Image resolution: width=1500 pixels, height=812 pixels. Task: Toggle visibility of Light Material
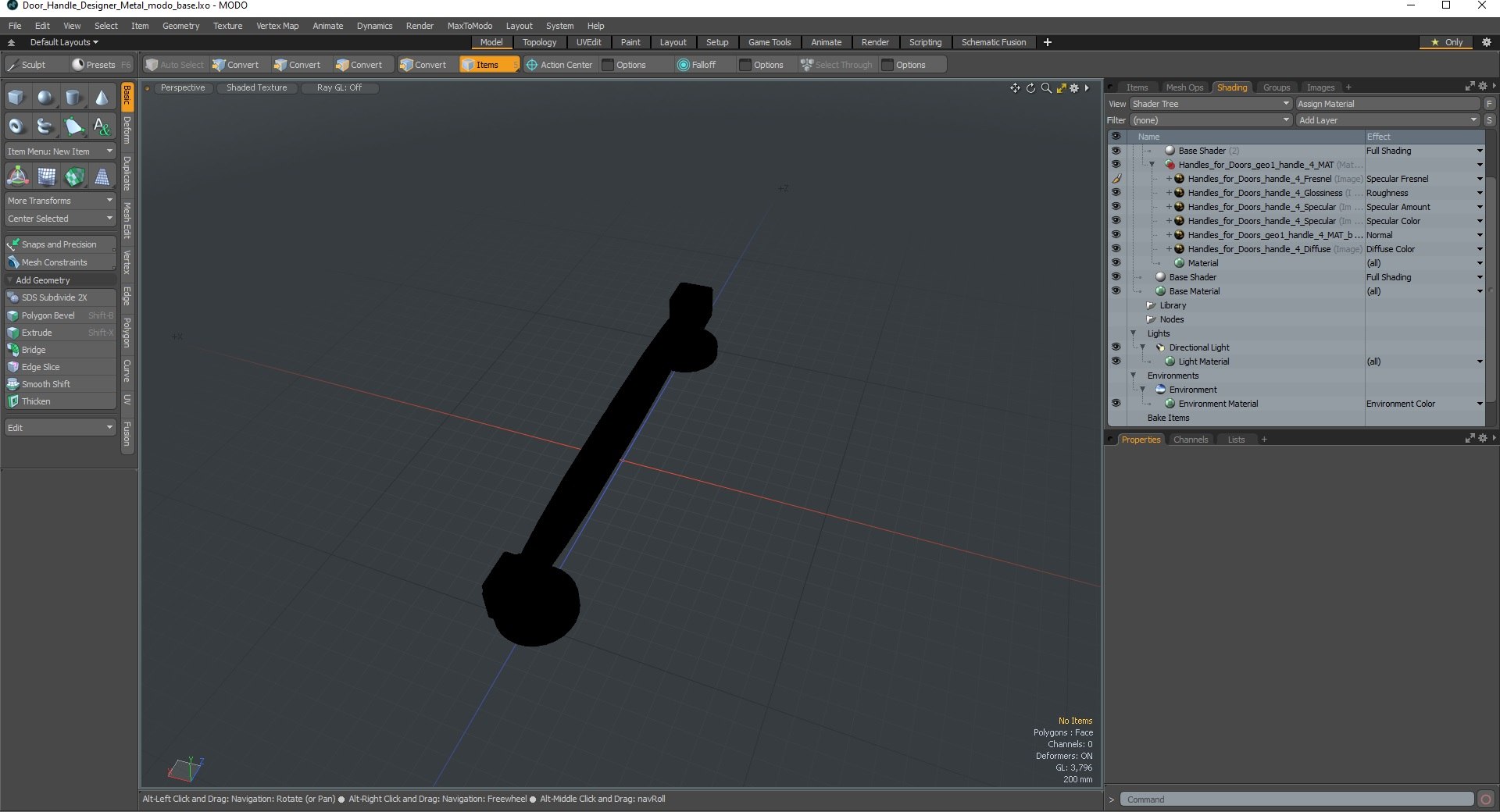click(x=1116, y=361)
